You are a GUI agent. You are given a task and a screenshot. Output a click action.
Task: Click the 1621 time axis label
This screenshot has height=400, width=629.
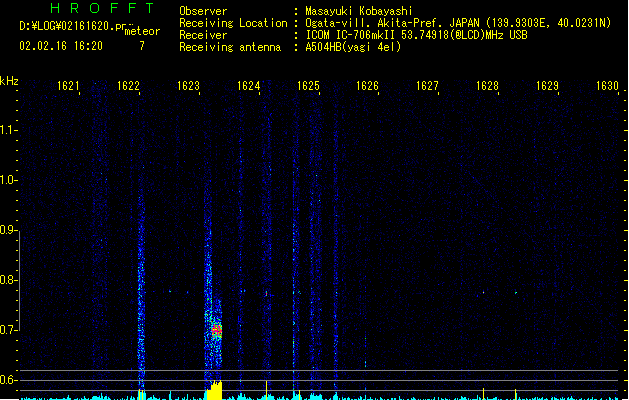(x=68, y=86)
